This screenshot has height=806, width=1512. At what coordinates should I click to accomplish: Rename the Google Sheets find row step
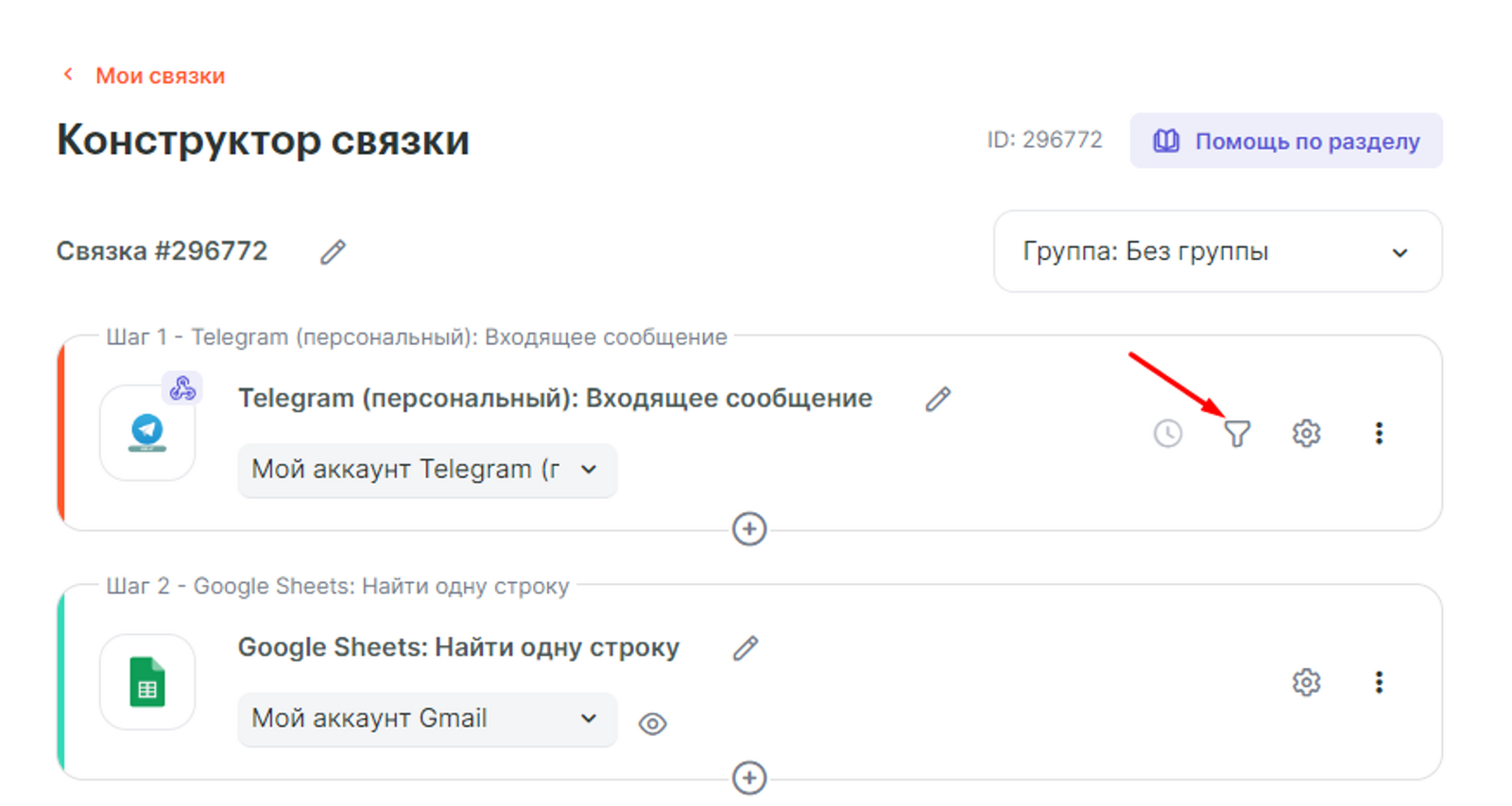746,648
